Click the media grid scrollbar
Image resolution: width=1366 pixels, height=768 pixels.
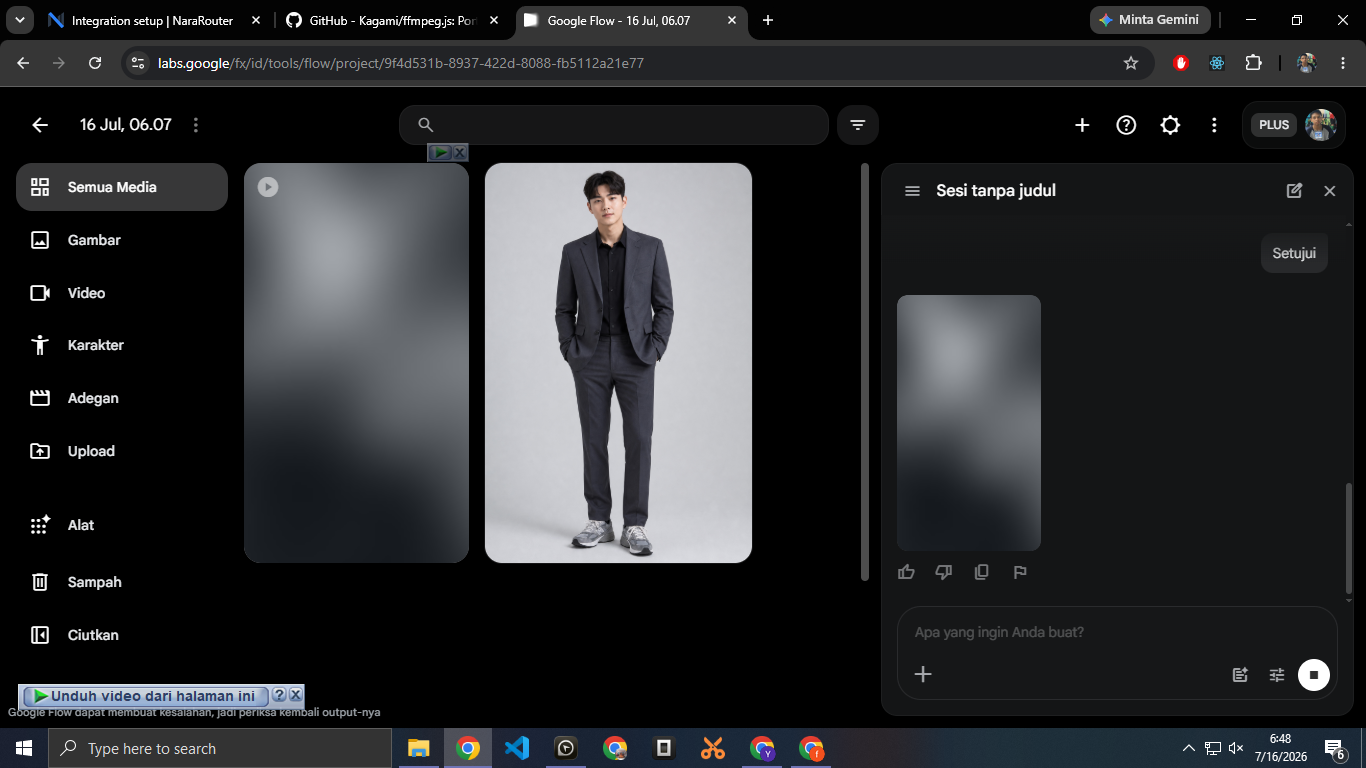click(x=865, y=371)
